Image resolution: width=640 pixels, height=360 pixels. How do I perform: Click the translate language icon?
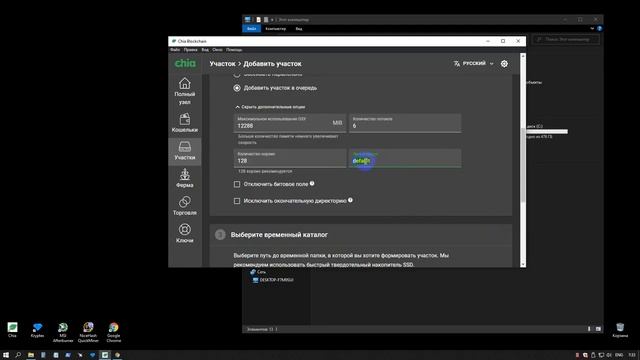457,64
